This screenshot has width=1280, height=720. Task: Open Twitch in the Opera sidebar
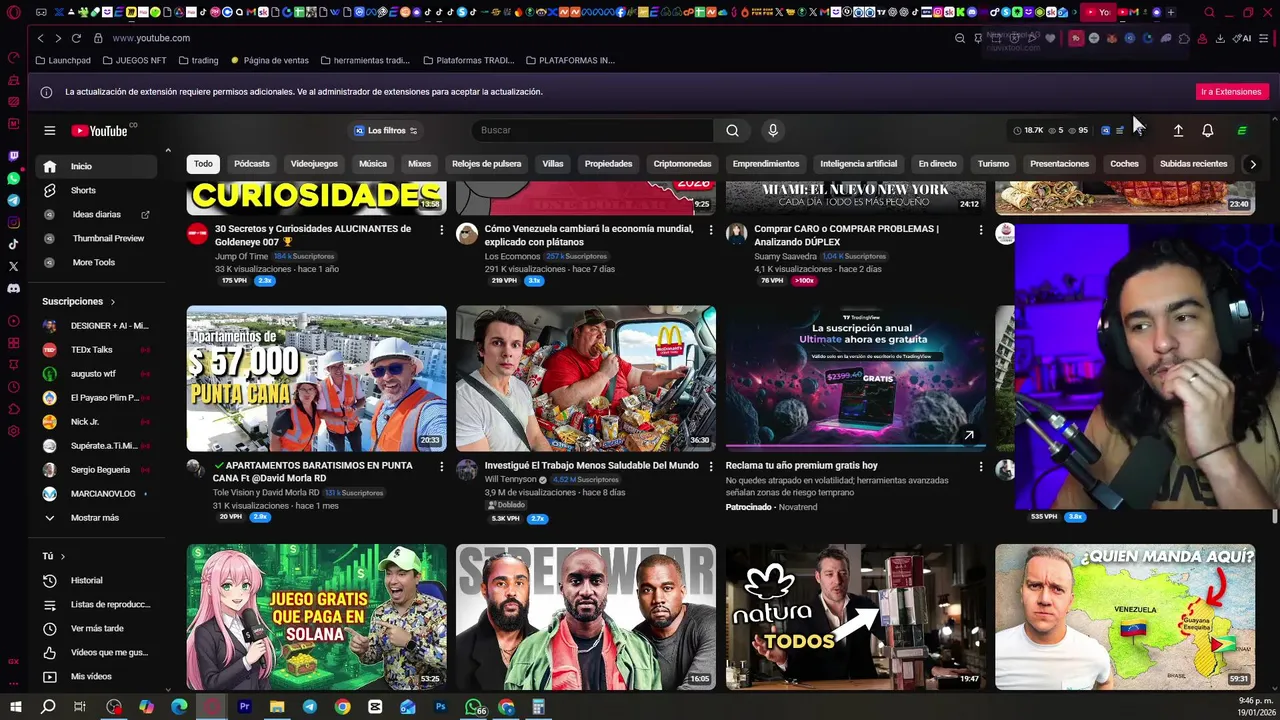point(13,156)
